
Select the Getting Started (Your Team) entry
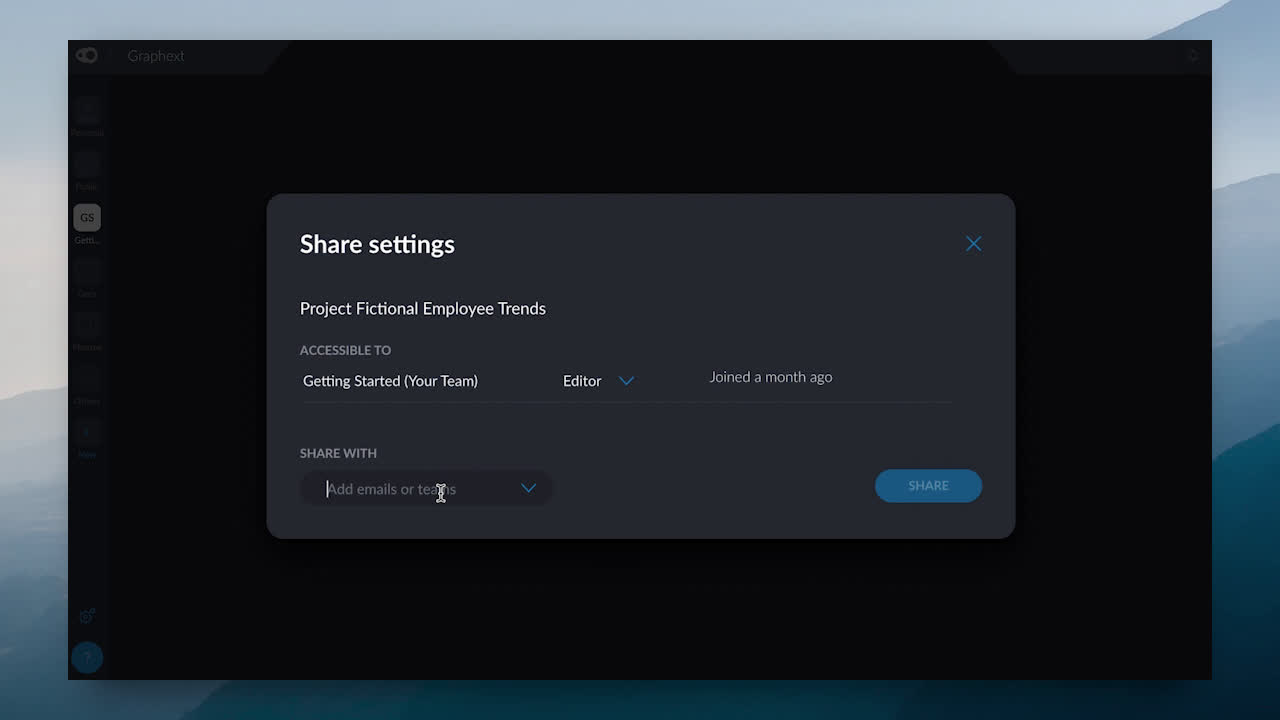(390, 381)
